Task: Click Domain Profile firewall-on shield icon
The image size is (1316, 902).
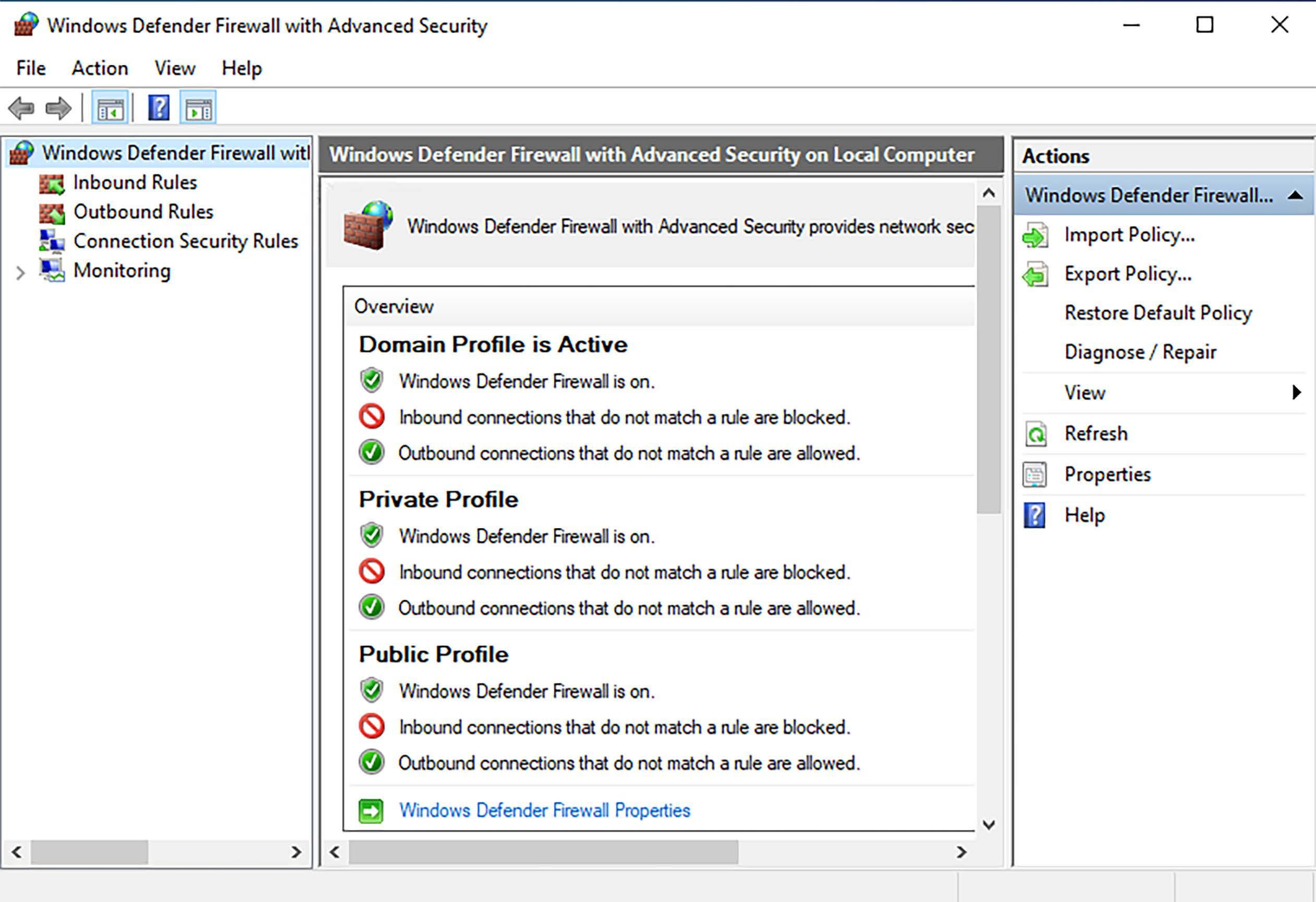Action: pyautogui.click(x=372, y=381)
